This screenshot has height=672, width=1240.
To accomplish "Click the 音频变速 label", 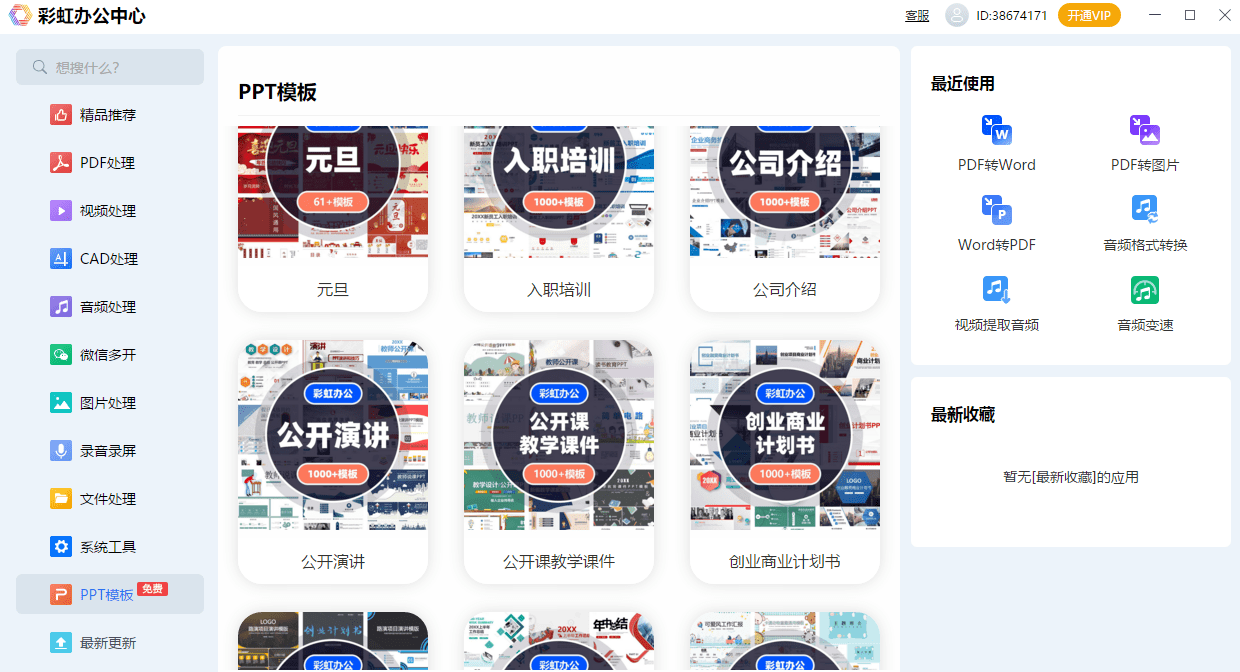I will [1145, 325].
